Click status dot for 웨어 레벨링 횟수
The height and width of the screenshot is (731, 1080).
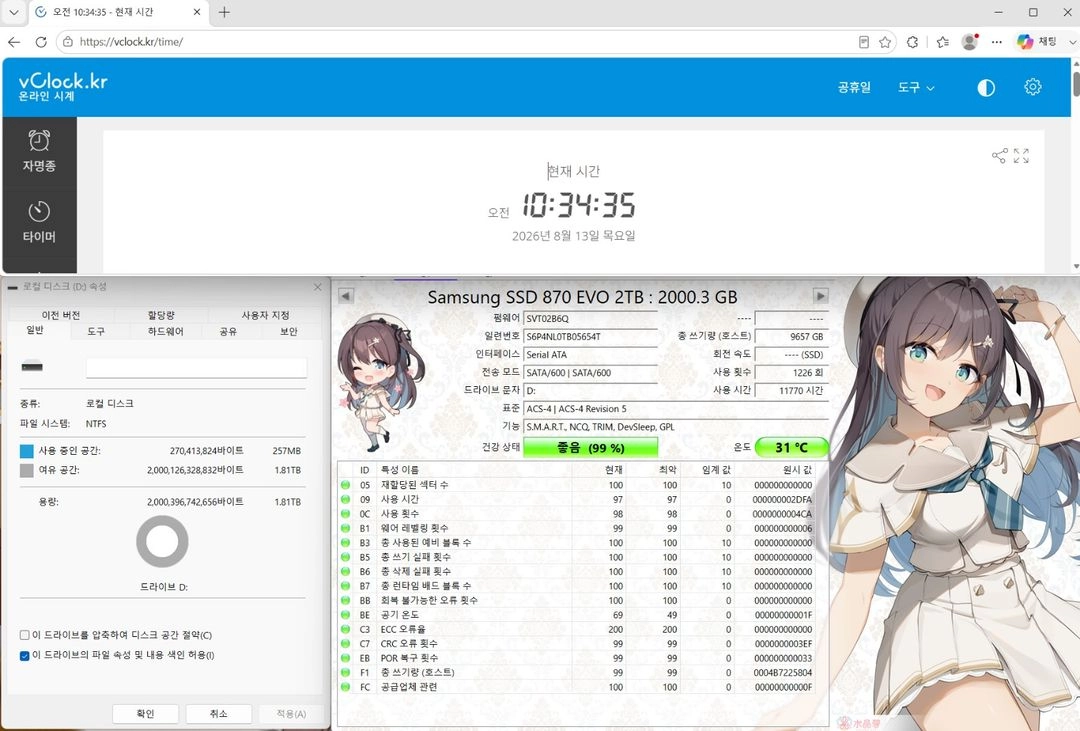[346, 528]
